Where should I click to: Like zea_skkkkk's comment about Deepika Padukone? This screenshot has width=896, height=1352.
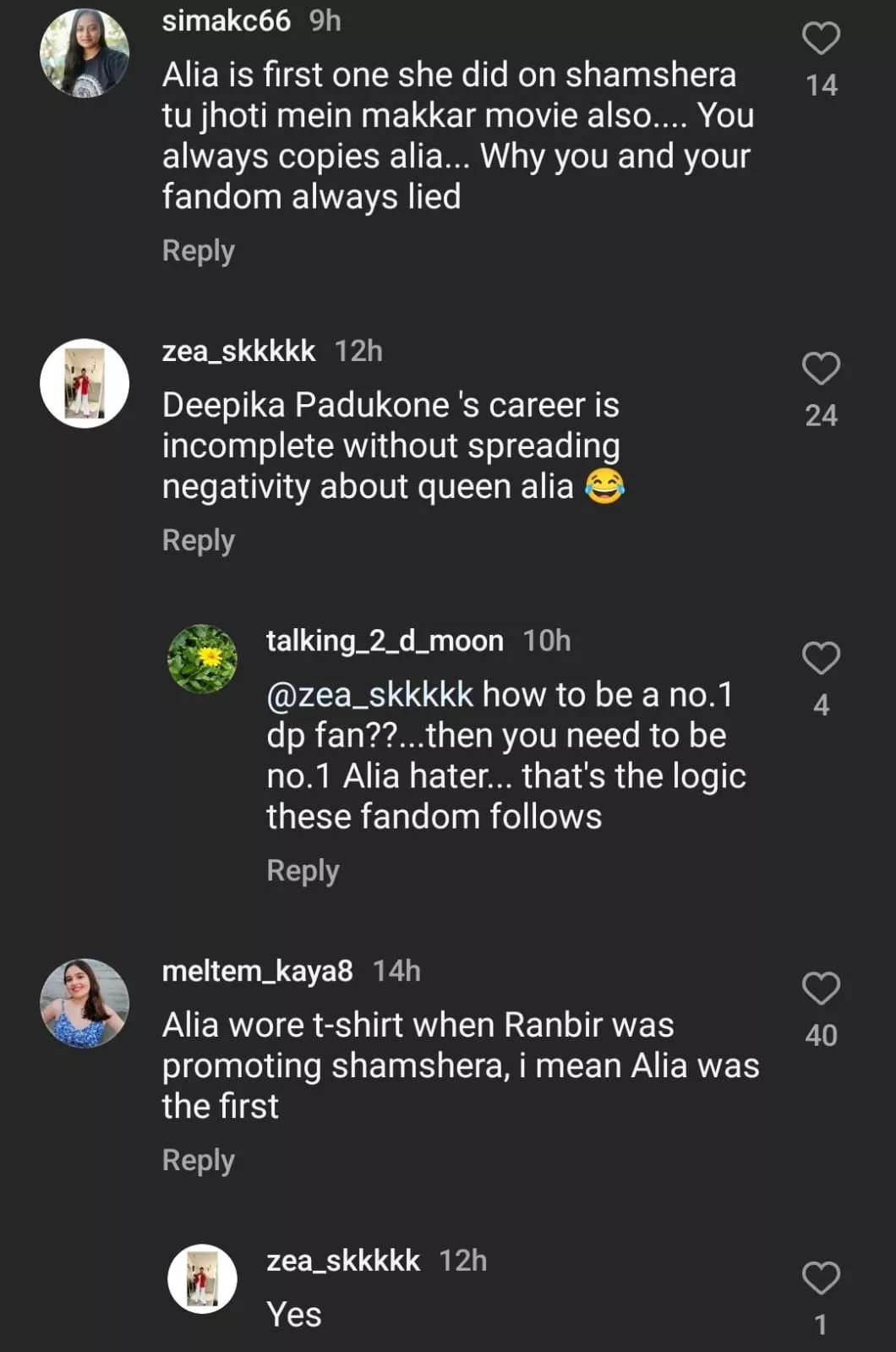tap(820, 369)
